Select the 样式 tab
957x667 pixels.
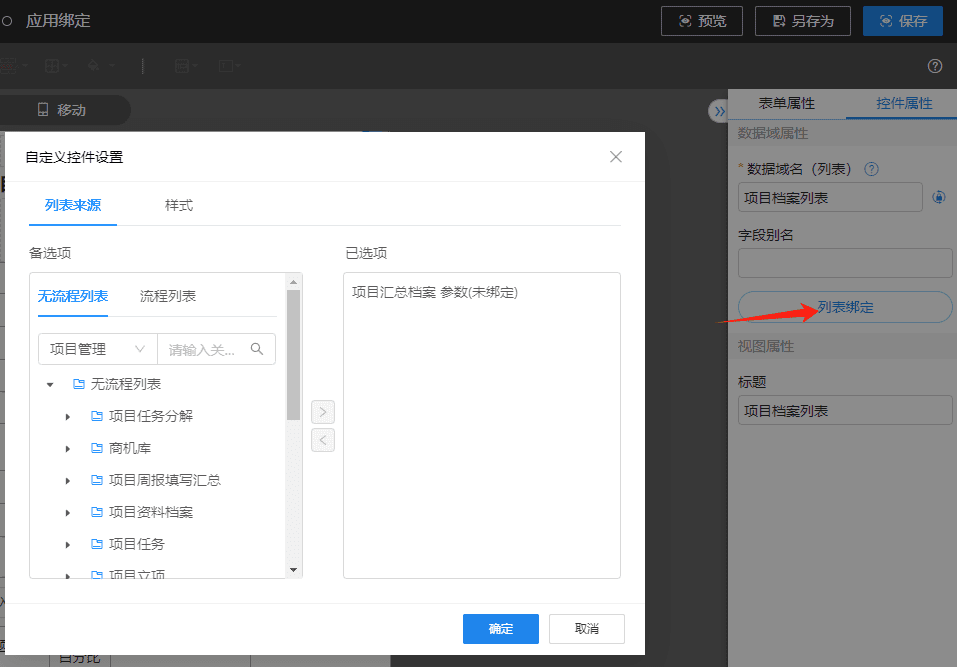pos(179,205)
